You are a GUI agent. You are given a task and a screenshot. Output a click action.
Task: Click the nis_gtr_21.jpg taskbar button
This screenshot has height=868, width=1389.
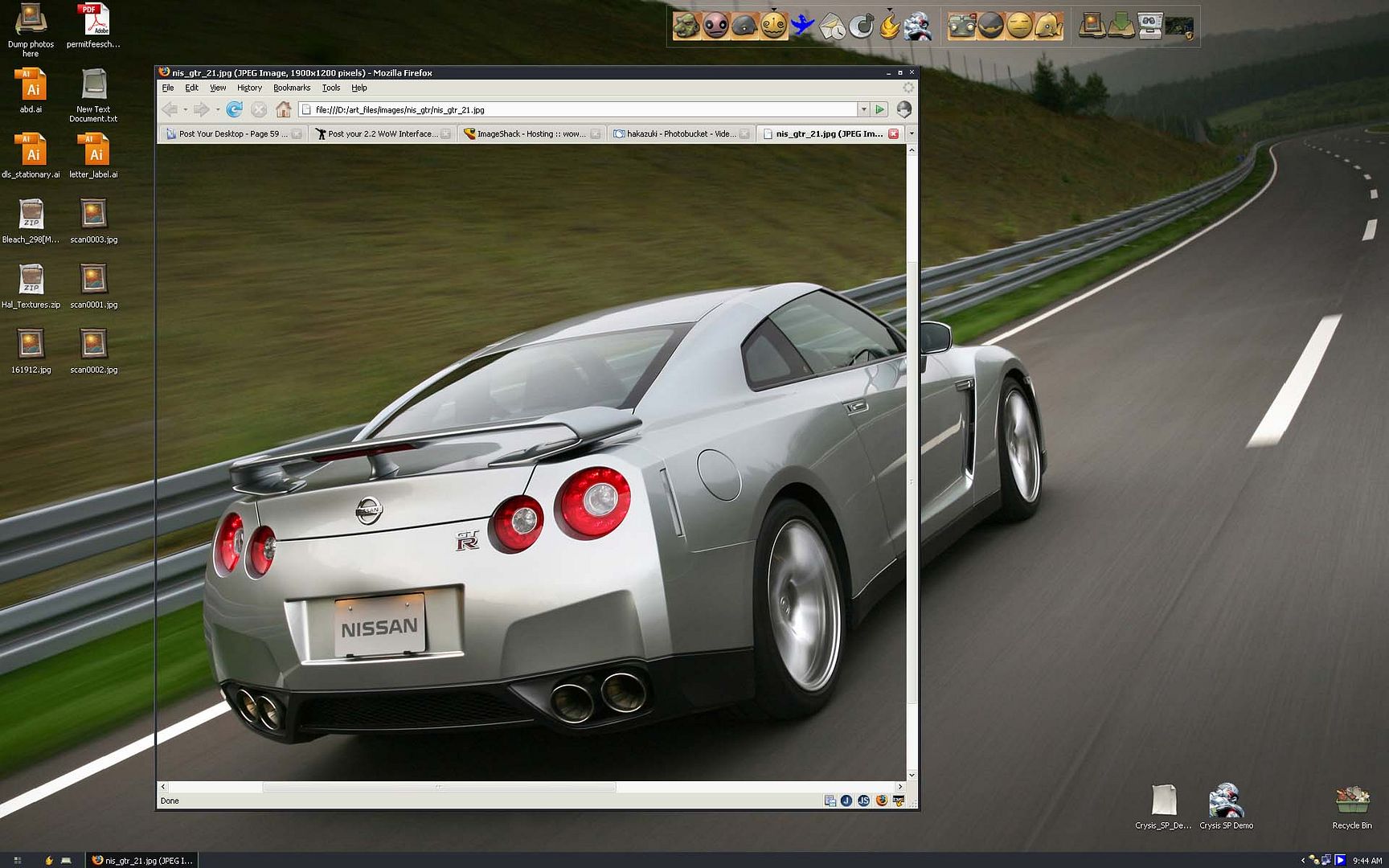[x=141, y=860]
